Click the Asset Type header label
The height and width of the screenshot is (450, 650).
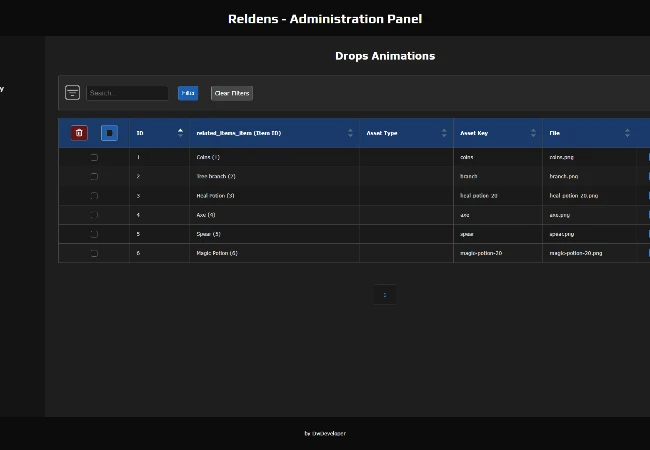382,133
